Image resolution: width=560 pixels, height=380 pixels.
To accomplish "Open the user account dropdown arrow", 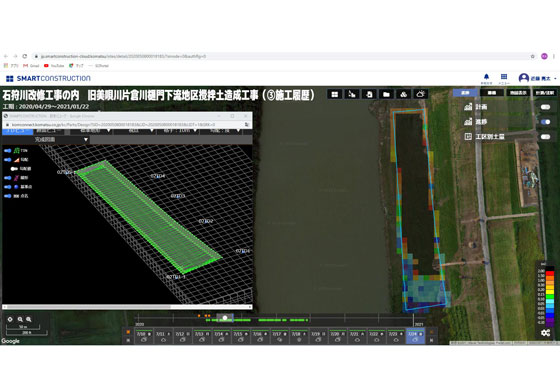I will click(x=555, y=78).
